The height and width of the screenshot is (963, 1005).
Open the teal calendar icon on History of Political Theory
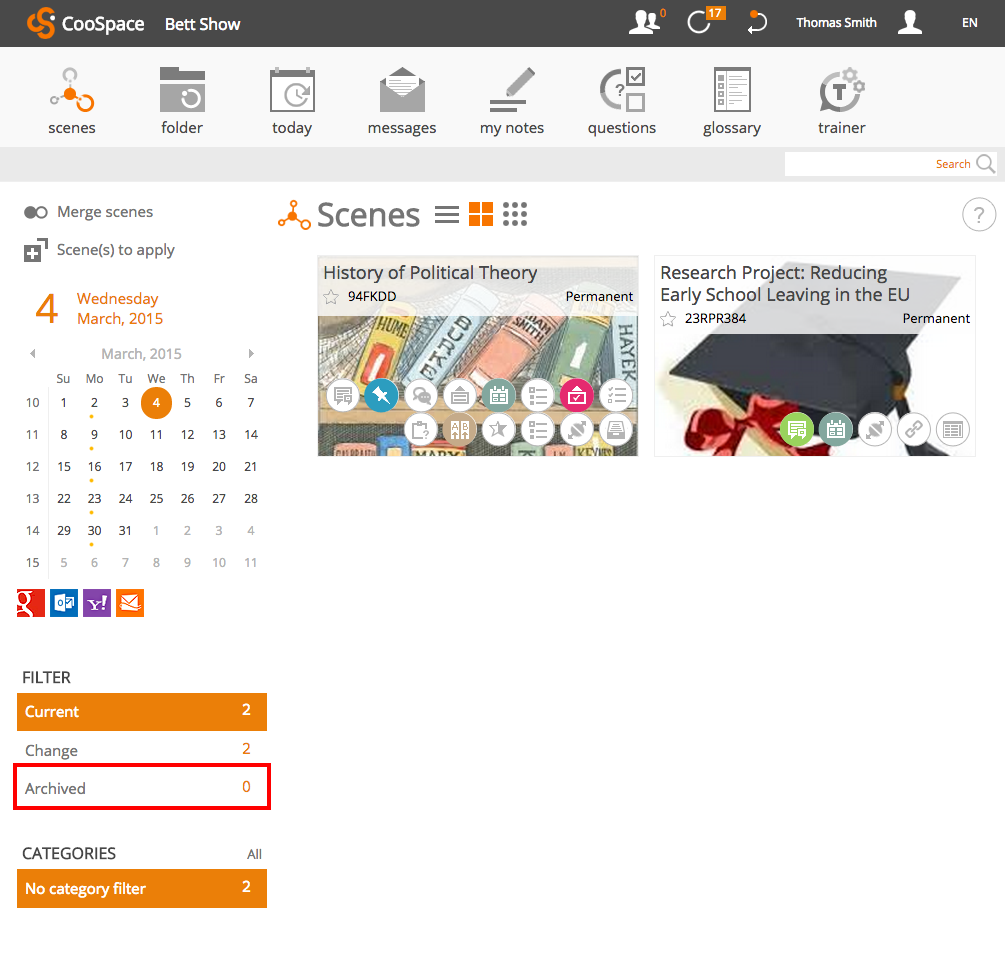pos(499,396)
